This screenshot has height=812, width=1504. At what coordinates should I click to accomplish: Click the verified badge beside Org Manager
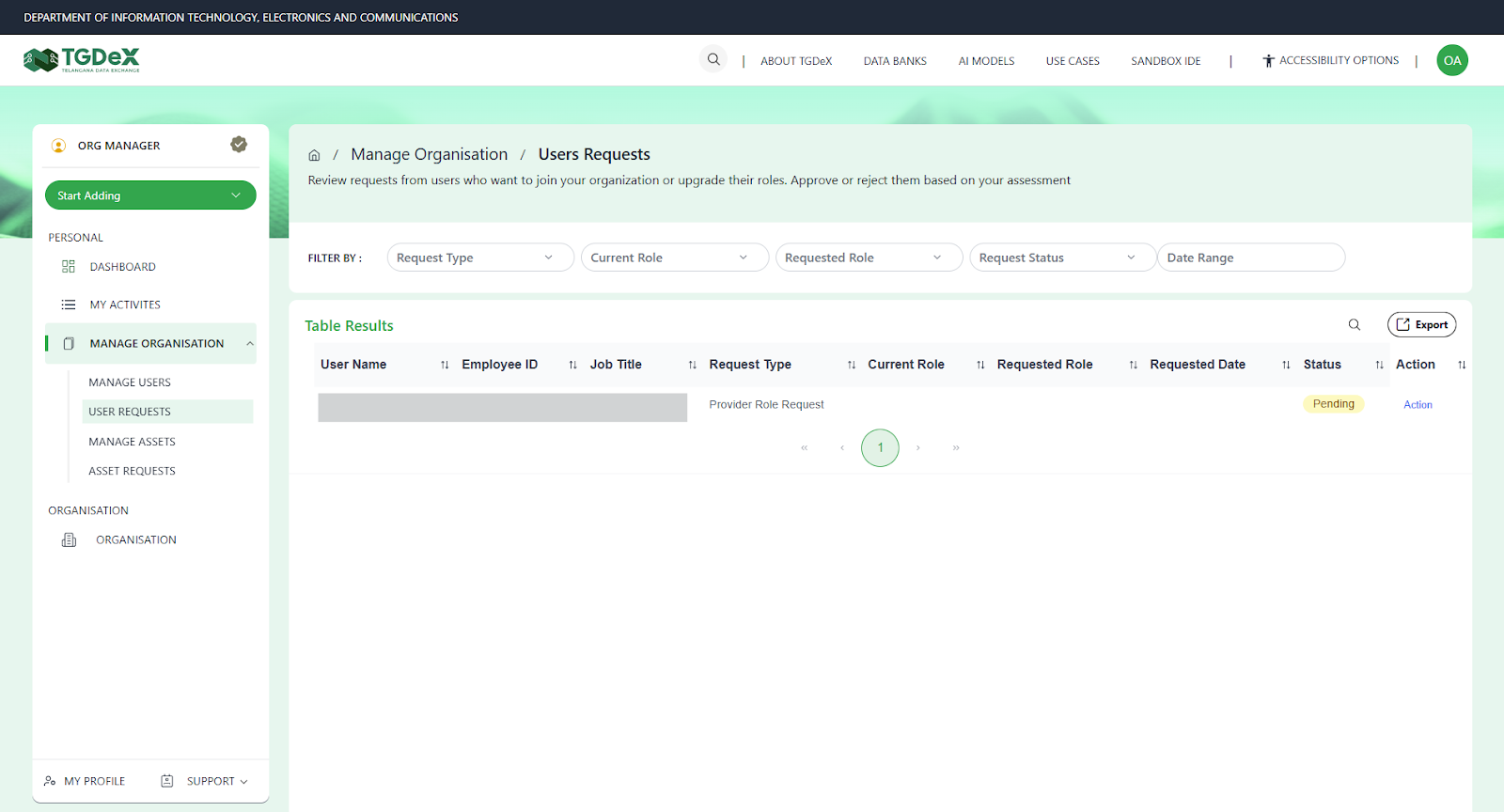[239, 145]
